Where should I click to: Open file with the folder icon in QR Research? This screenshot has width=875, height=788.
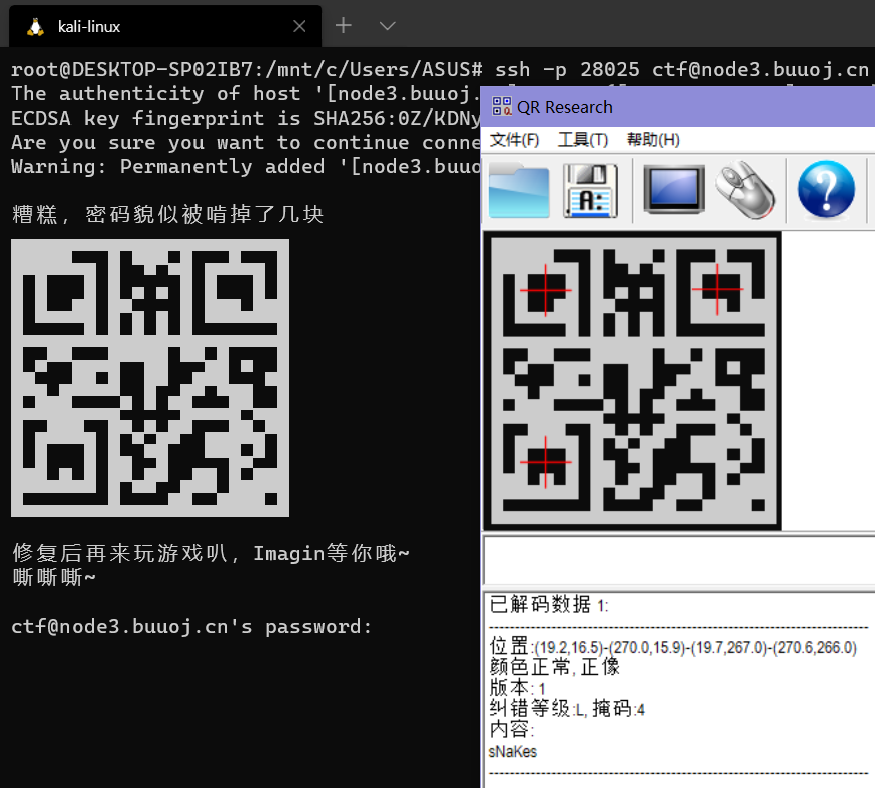(x=518, y=190)
